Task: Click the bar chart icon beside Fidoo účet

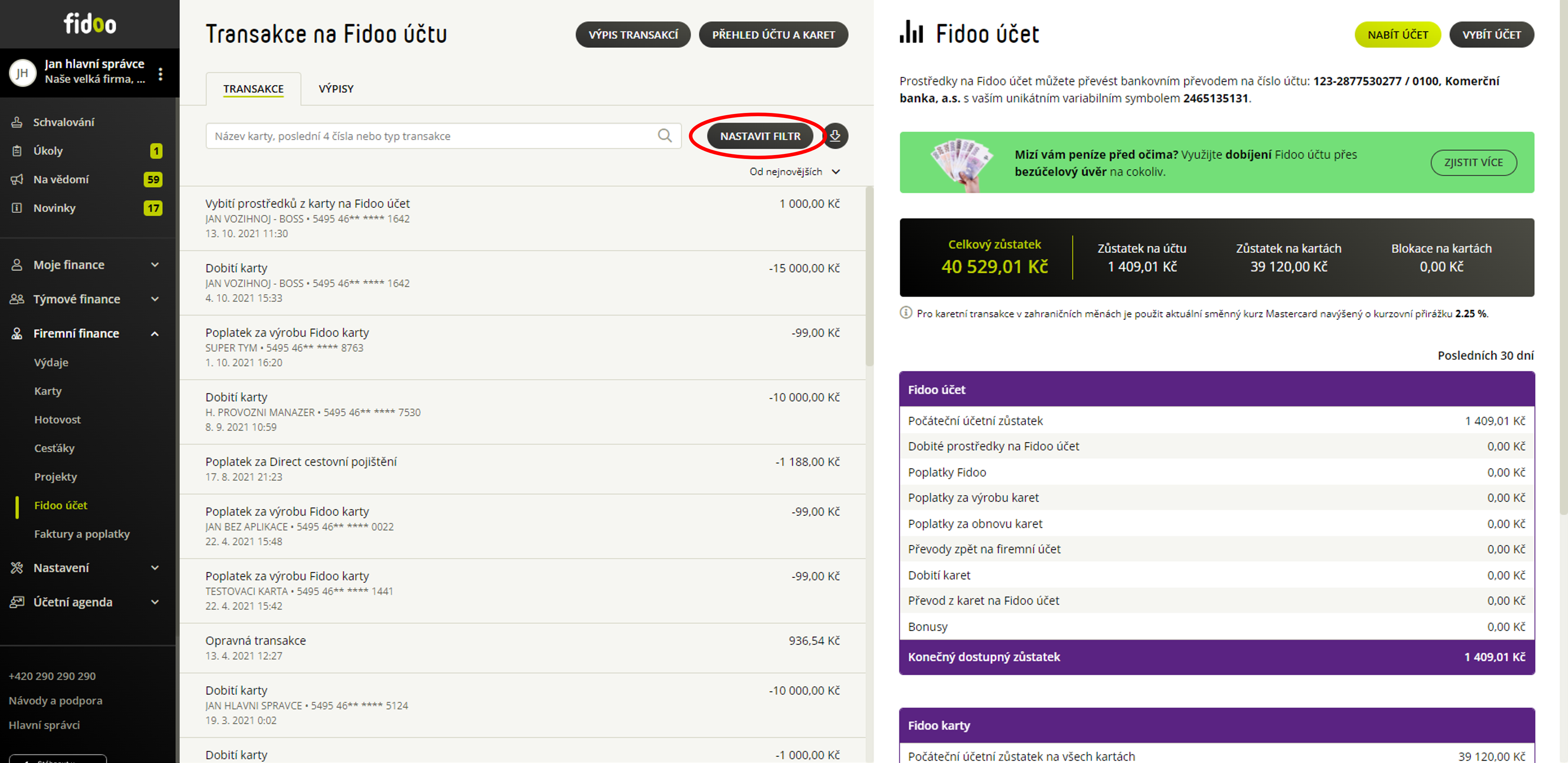Action: (x=911, y=32)
